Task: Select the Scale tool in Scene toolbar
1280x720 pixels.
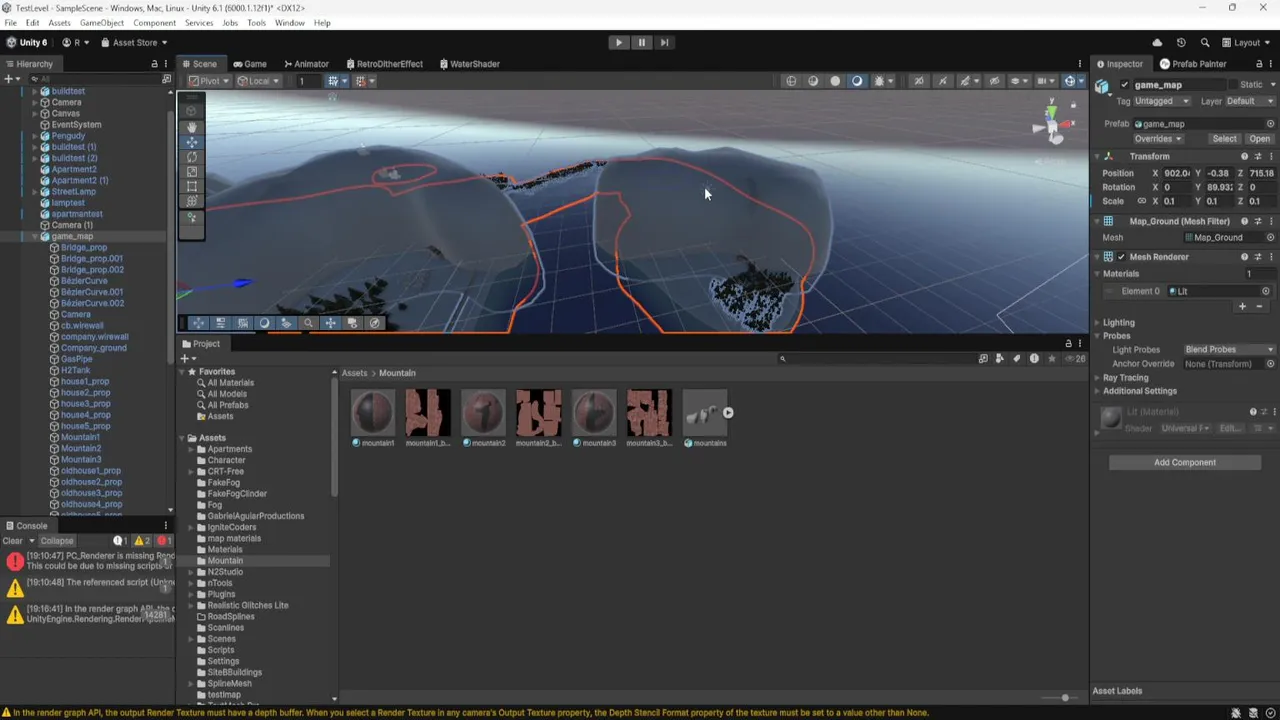Action: pos(192,172)
